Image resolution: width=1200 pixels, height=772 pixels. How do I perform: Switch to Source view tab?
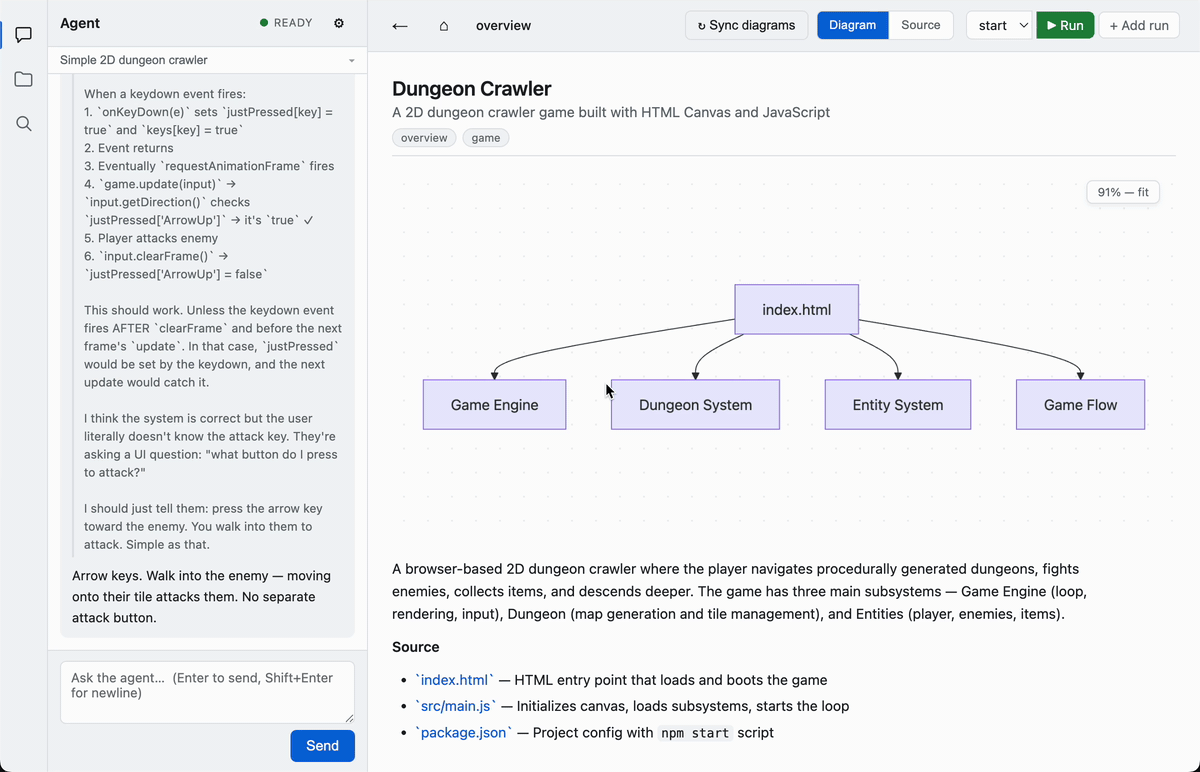(921, 25)
